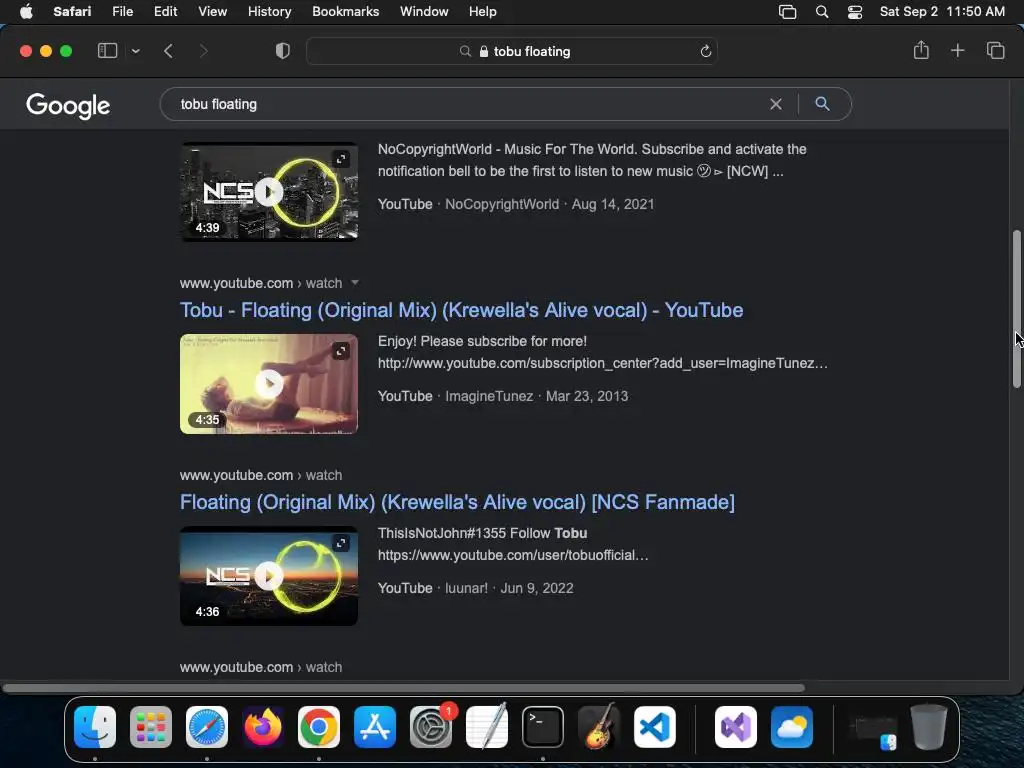Open the Share button in Safari toolbar
Screen dimensions: 1024x768
tap(921, 50)
